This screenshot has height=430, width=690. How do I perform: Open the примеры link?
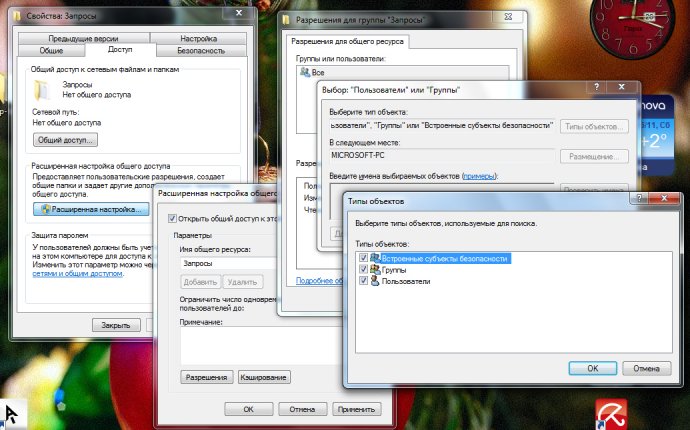479,176
